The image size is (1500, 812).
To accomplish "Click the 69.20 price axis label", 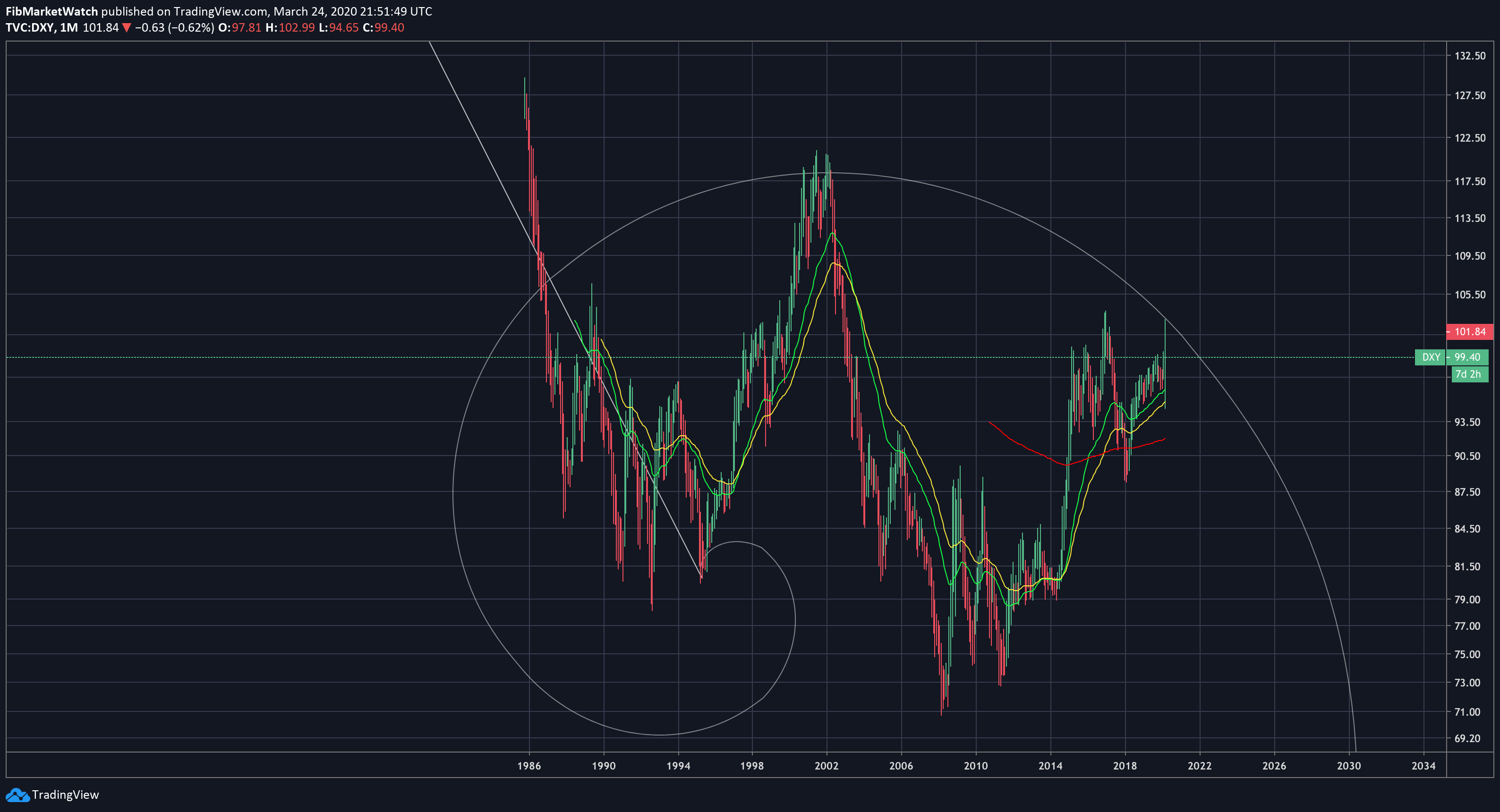I will coord(1467,739).
